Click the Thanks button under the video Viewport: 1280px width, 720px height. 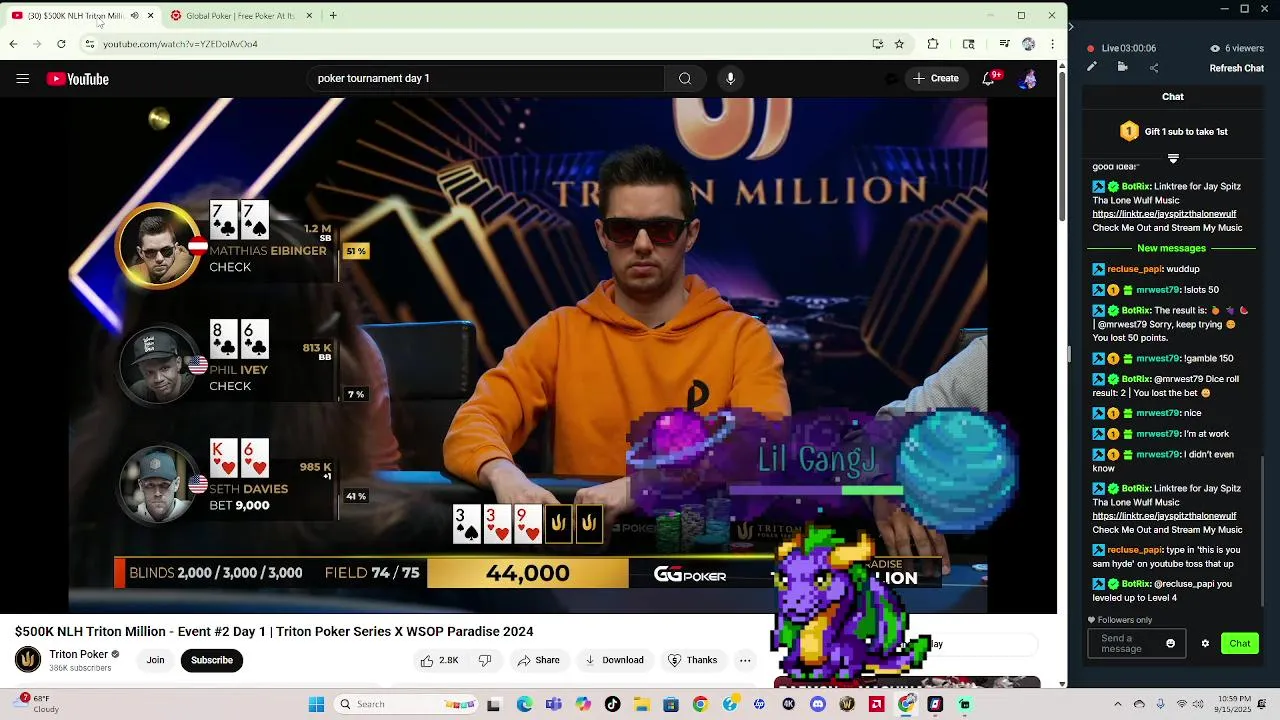pyautogui.click(x=692, y=660)
